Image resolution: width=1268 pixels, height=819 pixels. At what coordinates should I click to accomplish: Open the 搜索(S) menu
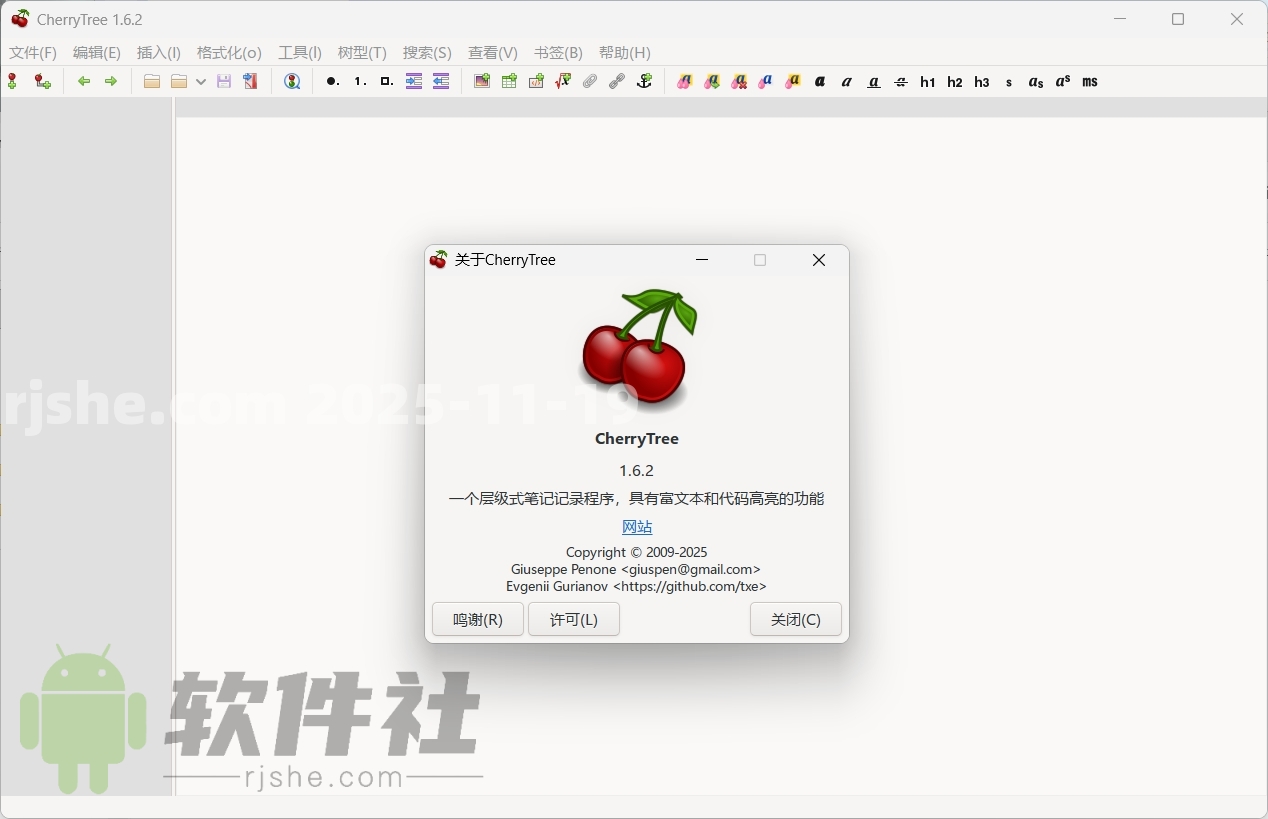tap(427, 53)
